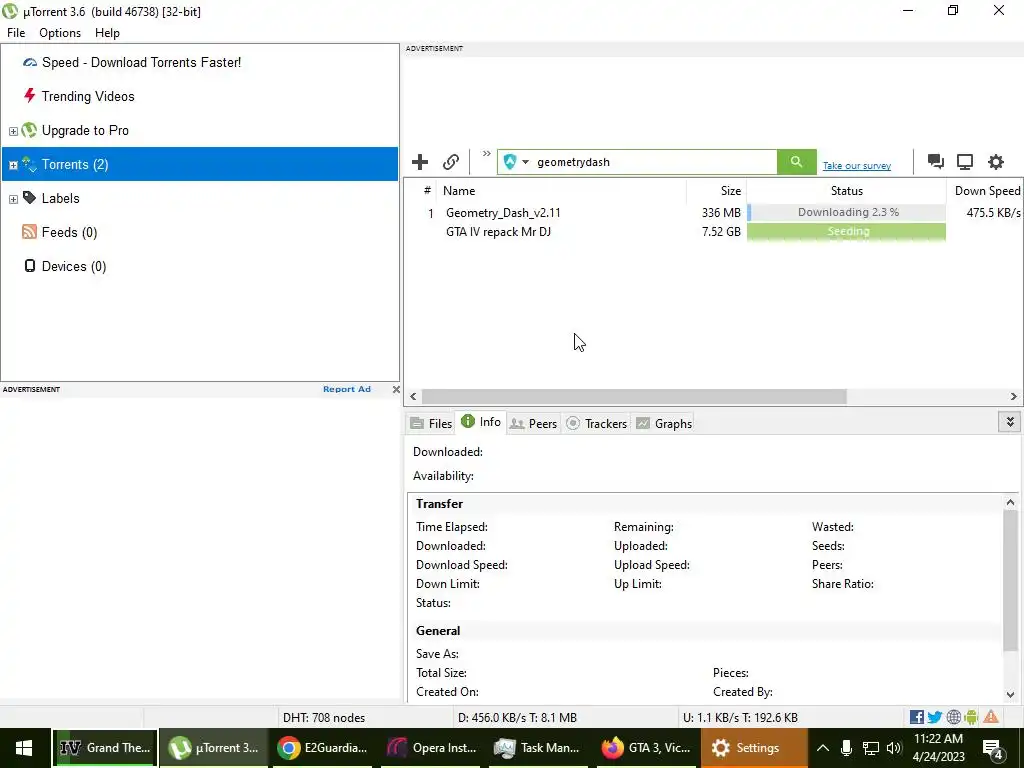Select the Geometry_Dash_v2.11 torrent row
The height and width of the screenshot is (768, 1024).
[x=712, y=213]
